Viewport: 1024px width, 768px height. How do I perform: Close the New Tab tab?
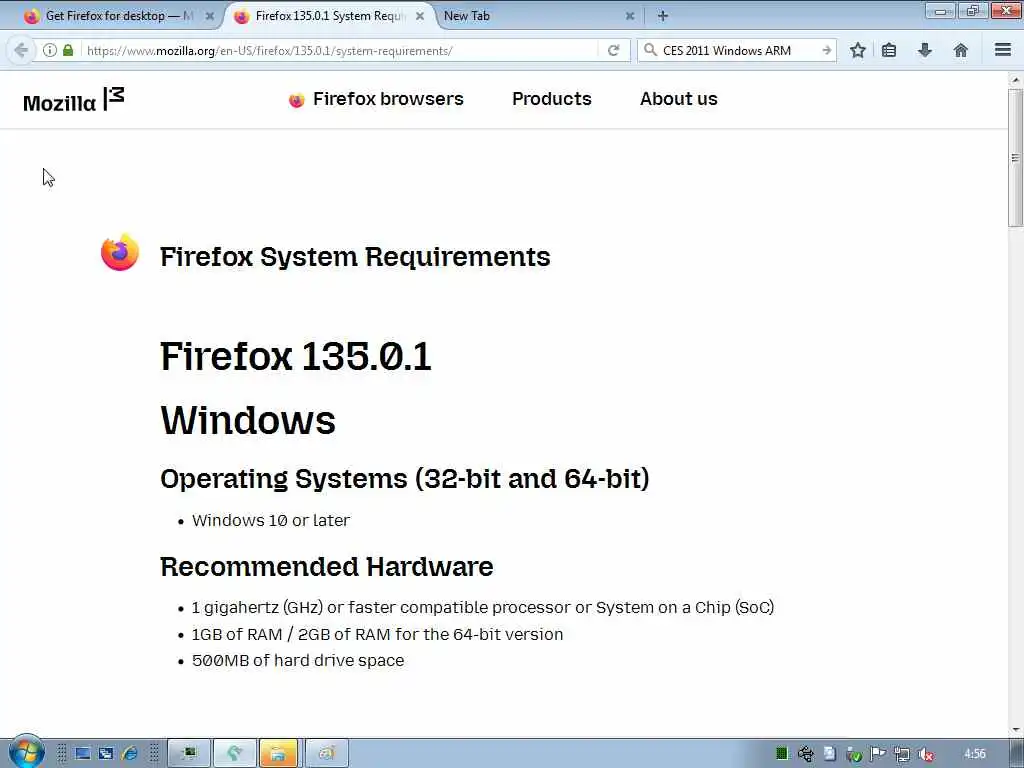(630, 16)
